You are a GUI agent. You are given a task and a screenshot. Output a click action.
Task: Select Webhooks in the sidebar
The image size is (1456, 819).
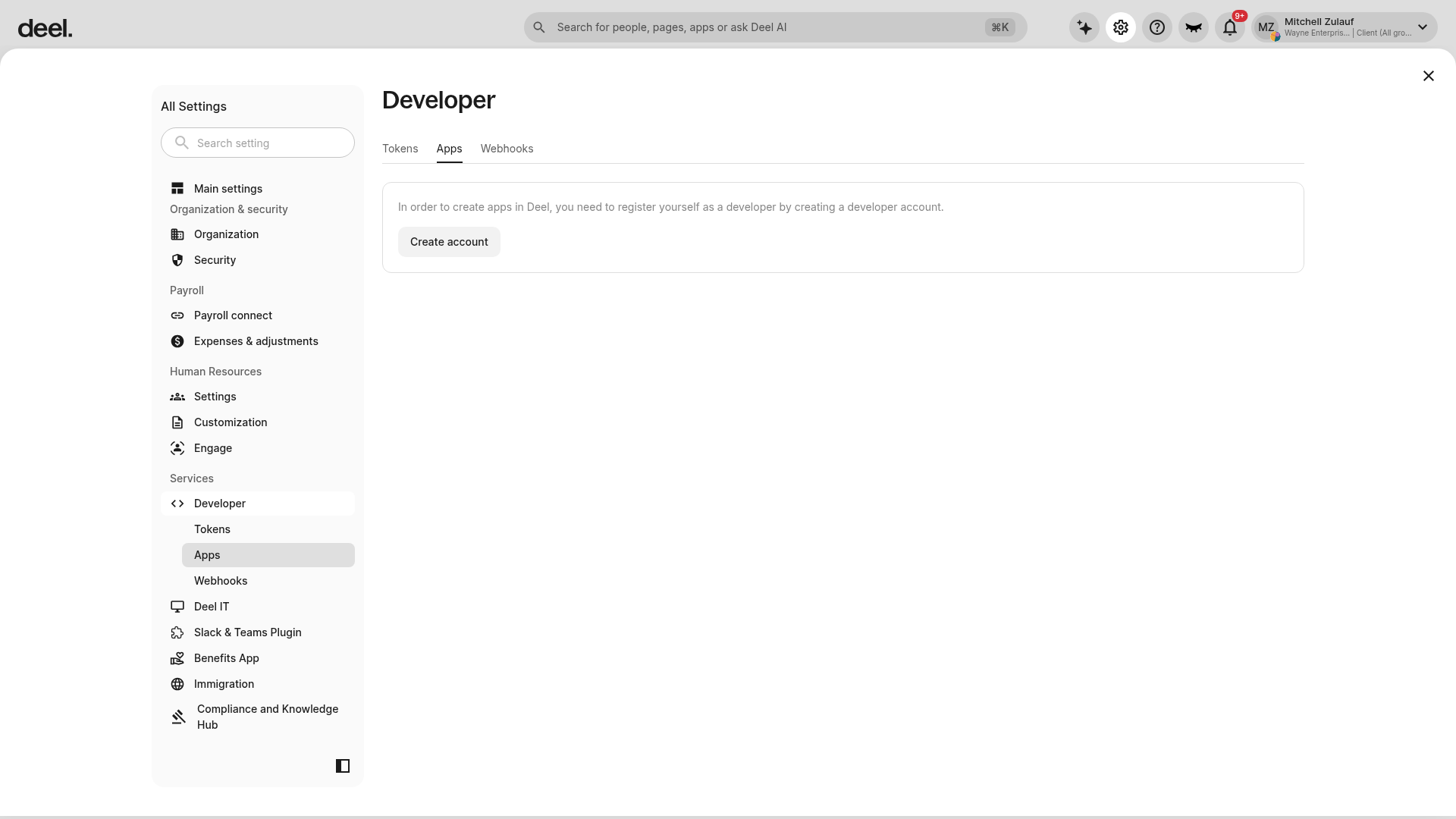tap(268, 581)
